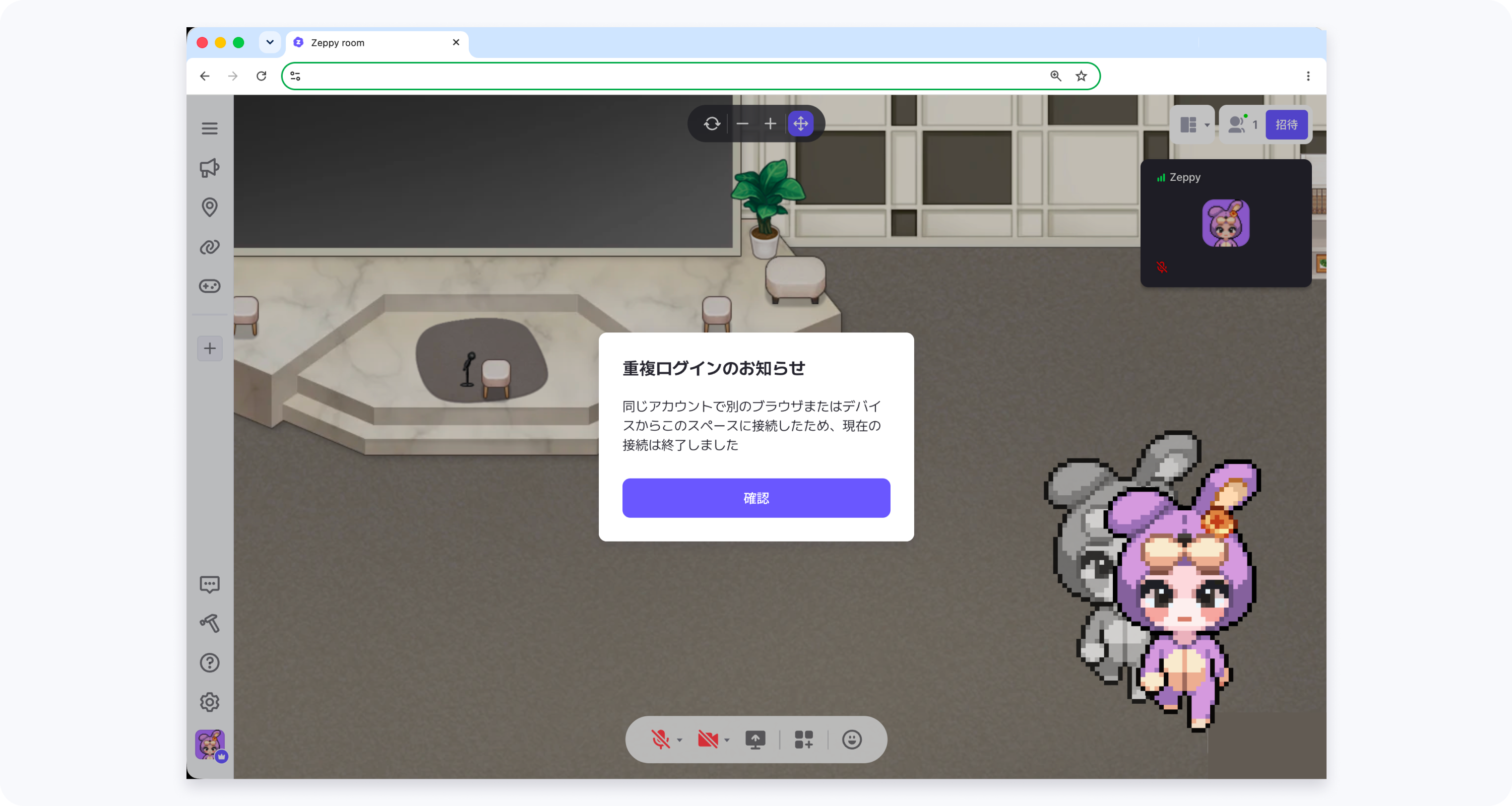Image resolution: width=1512 pixels, height=806 pixels.
Task: Open the participants list icon
Action: [x=1237, y=124]
